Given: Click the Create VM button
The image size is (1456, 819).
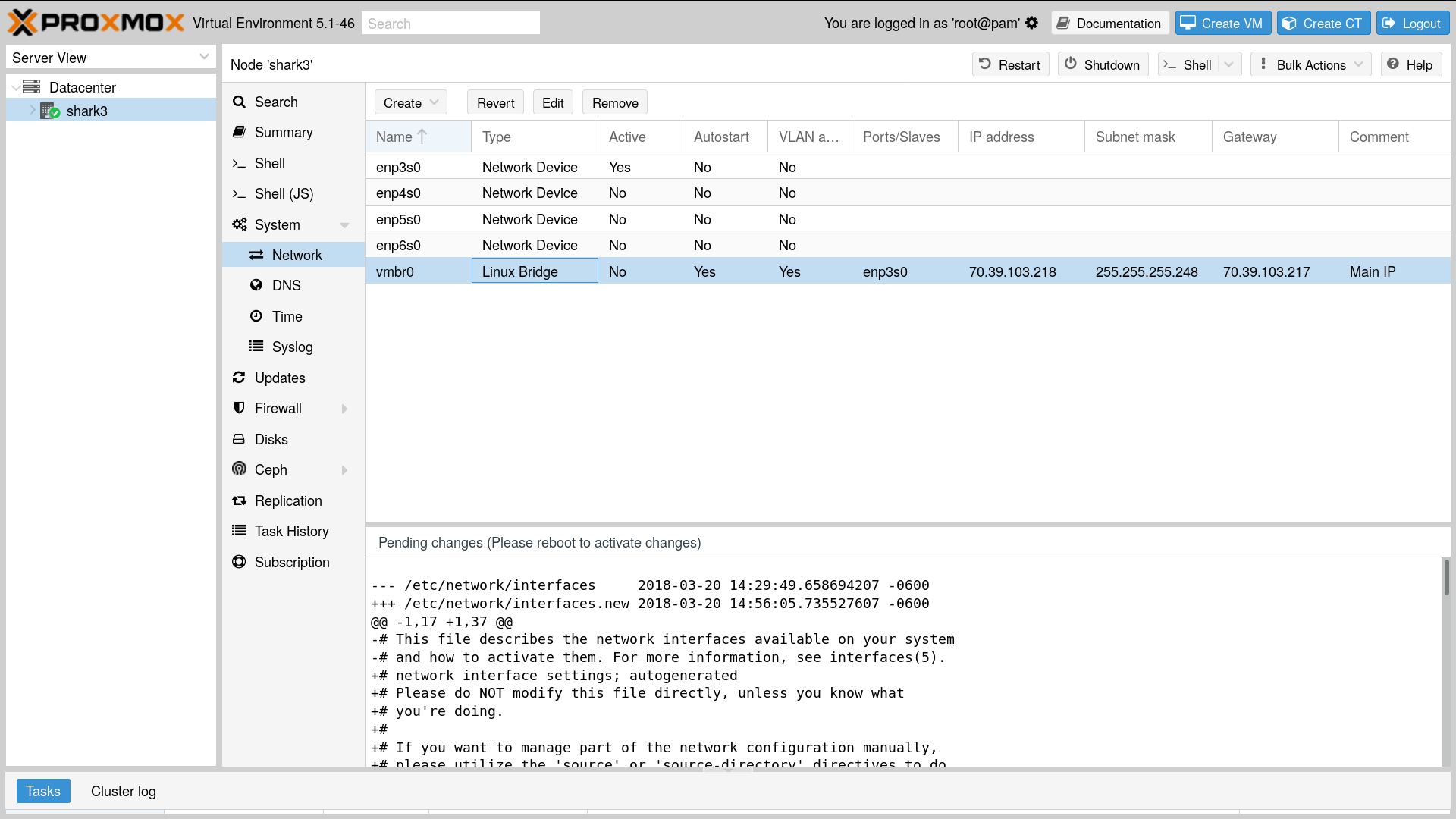Looking at the screenshot, I should click(x=1222, y=24).
